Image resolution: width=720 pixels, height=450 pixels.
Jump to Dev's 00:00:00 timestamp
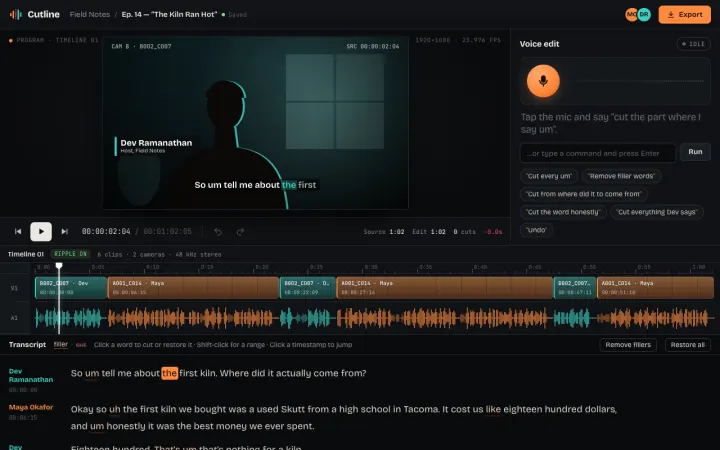[23, 390]
